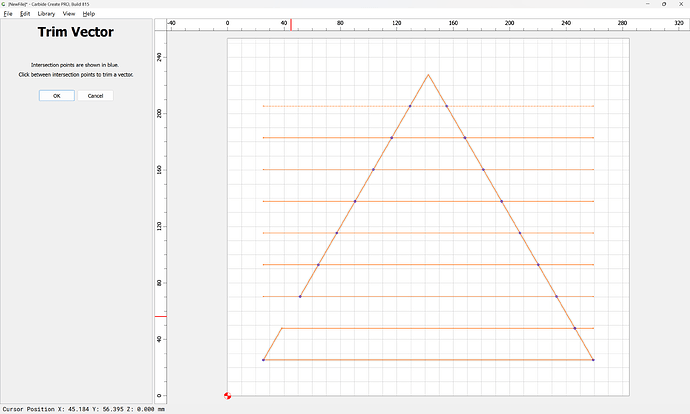Click the bottom baseline of the triangle

tap(428, 360)
